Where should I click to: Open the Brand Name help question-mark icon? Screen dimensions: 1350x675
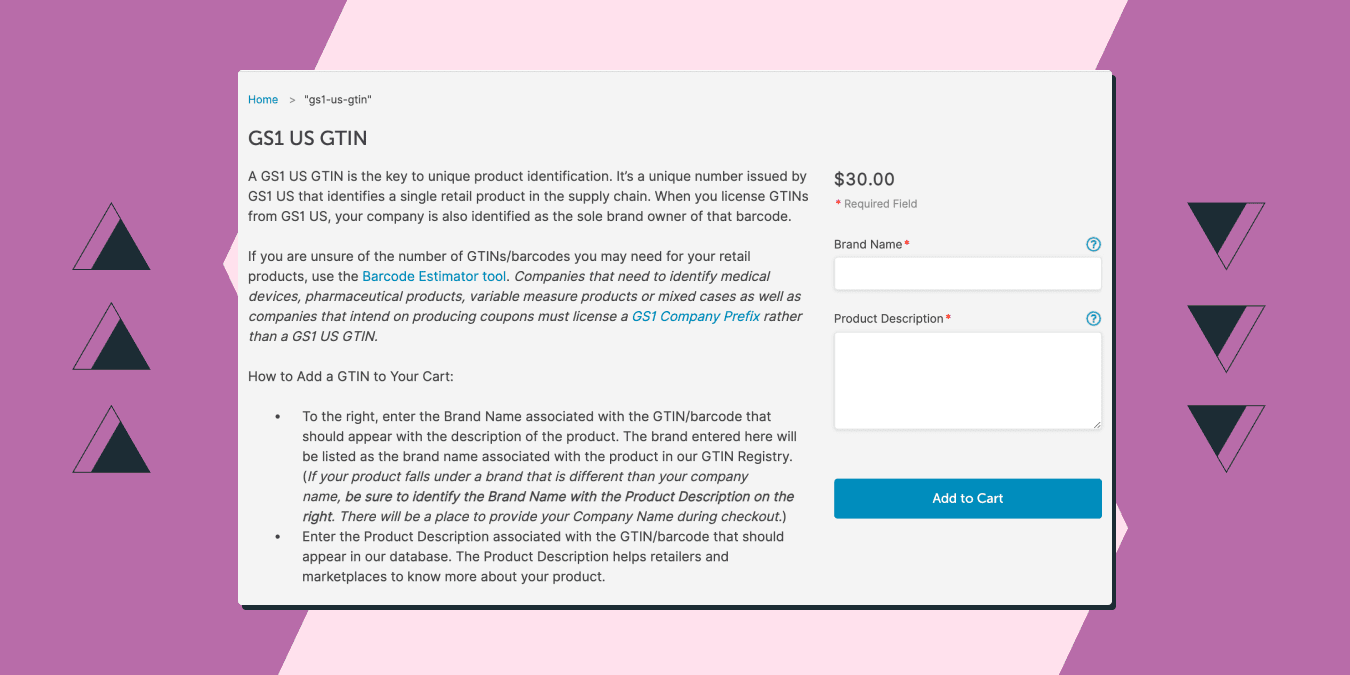(1093, 244)
